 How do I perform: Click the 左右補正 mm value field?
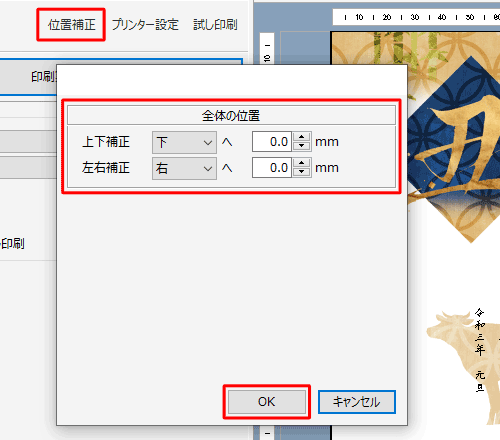pos(272,168)
